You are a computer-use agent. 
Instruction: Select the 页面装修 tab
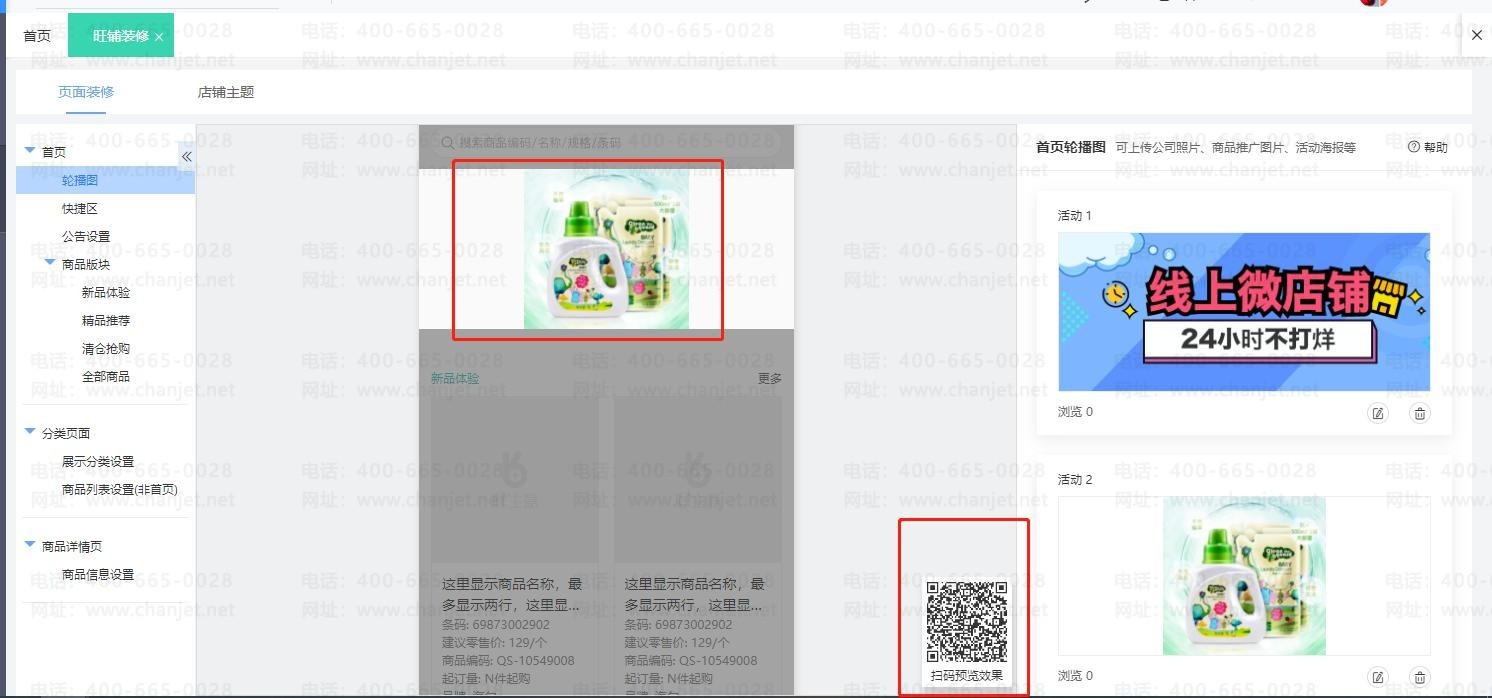click(x=86, y=92)
